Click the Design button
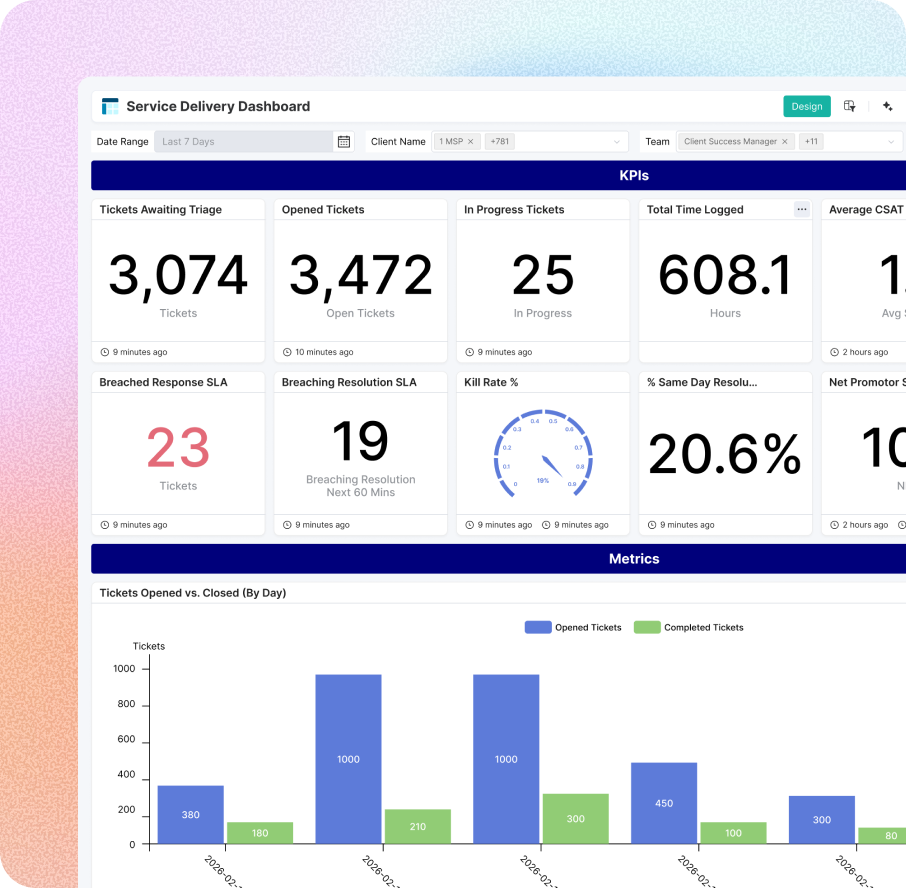The image size is (906, 888). click(x=806, y=106)
